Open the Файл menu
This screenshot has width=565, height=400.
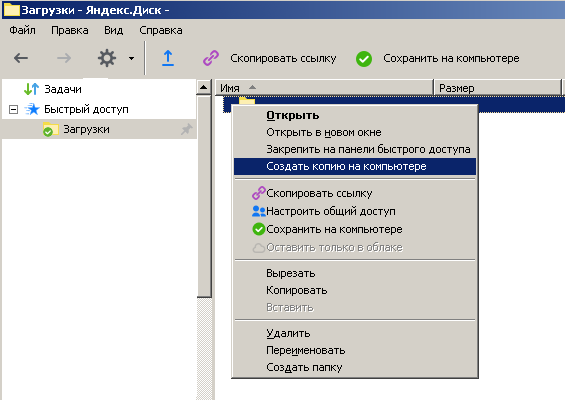[x=22, y=30]
